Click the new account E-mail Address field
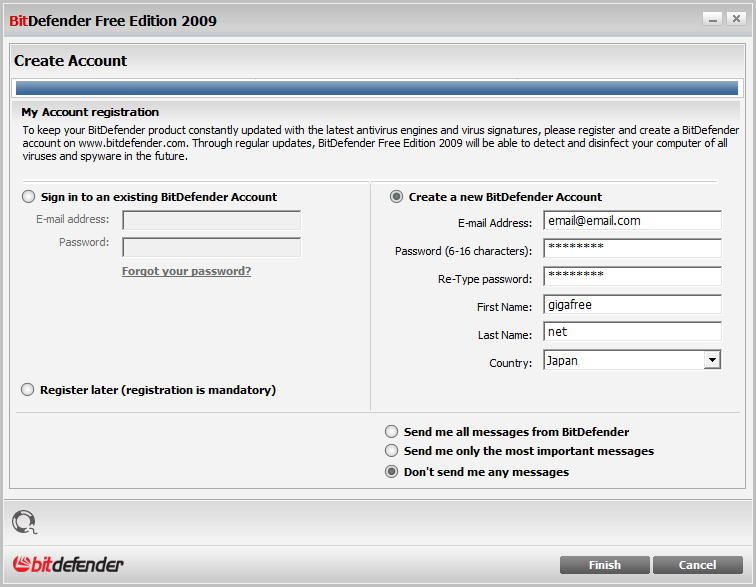Image resolution: width=756 pixels, height=587 pixels. pyautogui.click(x=632, y=220)
